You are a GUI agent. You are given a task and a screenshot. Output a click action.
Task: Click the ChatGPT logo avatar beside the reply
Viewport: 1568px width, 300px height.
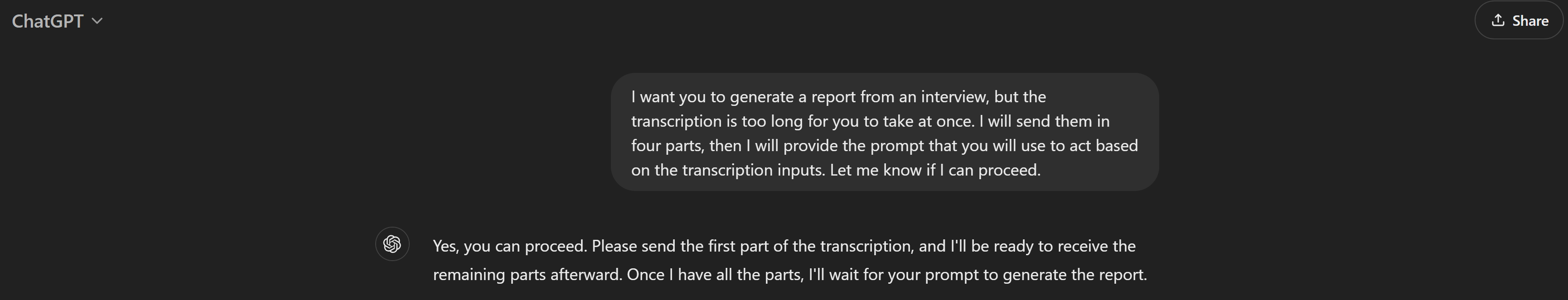point(392,244)
